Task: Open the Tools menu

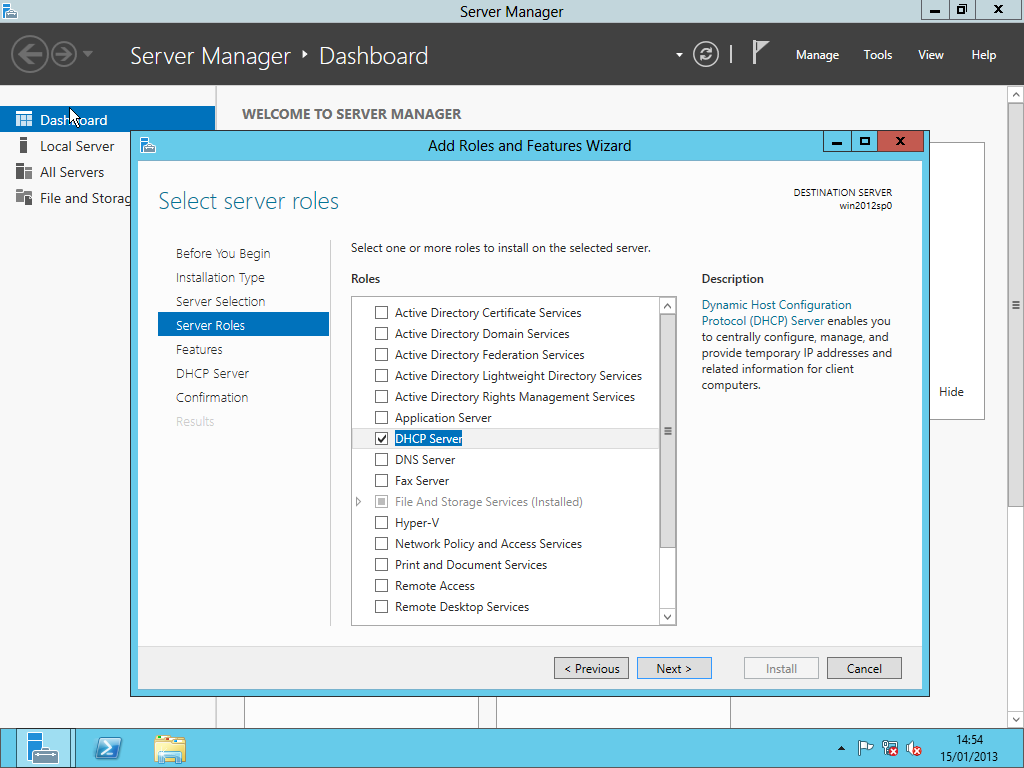Action: point(877,55)
